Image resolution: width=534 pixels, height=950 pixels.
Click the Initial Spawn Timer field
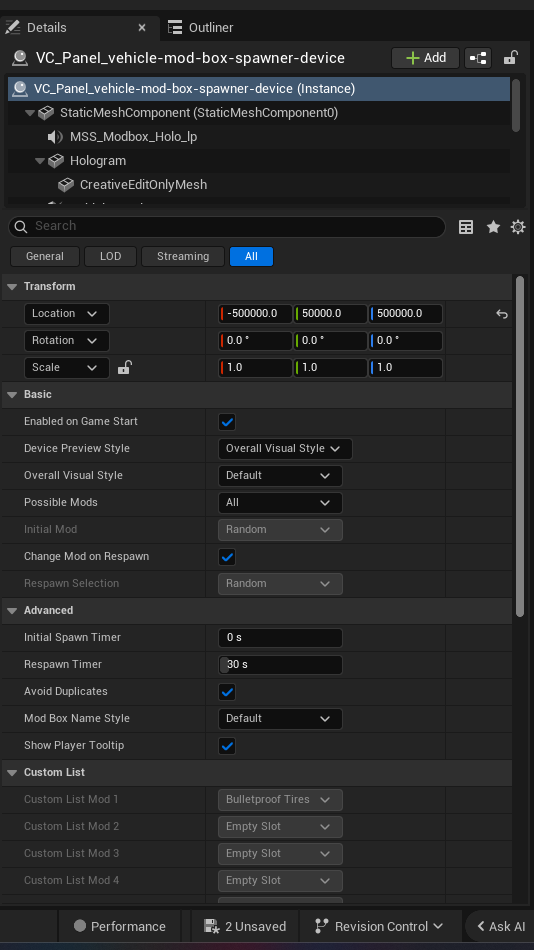click(x=280, y=637)
